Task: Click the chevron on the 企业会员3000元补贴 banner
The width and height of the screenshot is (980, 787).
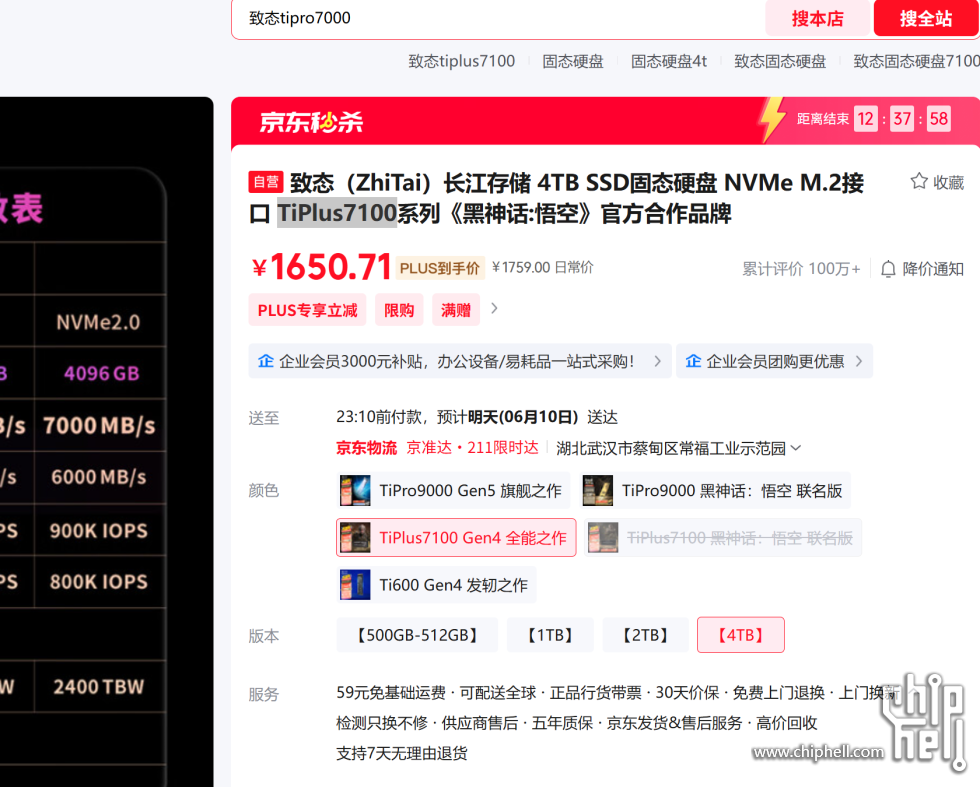Action: pyautogui.click(x=658, y=361)
